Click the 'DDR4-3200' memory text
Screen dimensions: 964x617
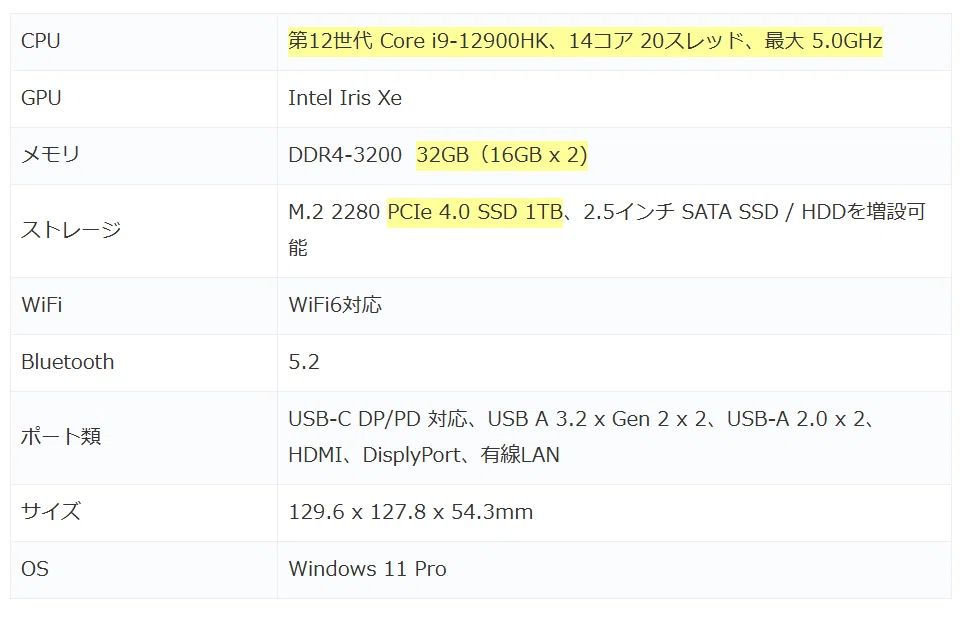tap(345, 155)
